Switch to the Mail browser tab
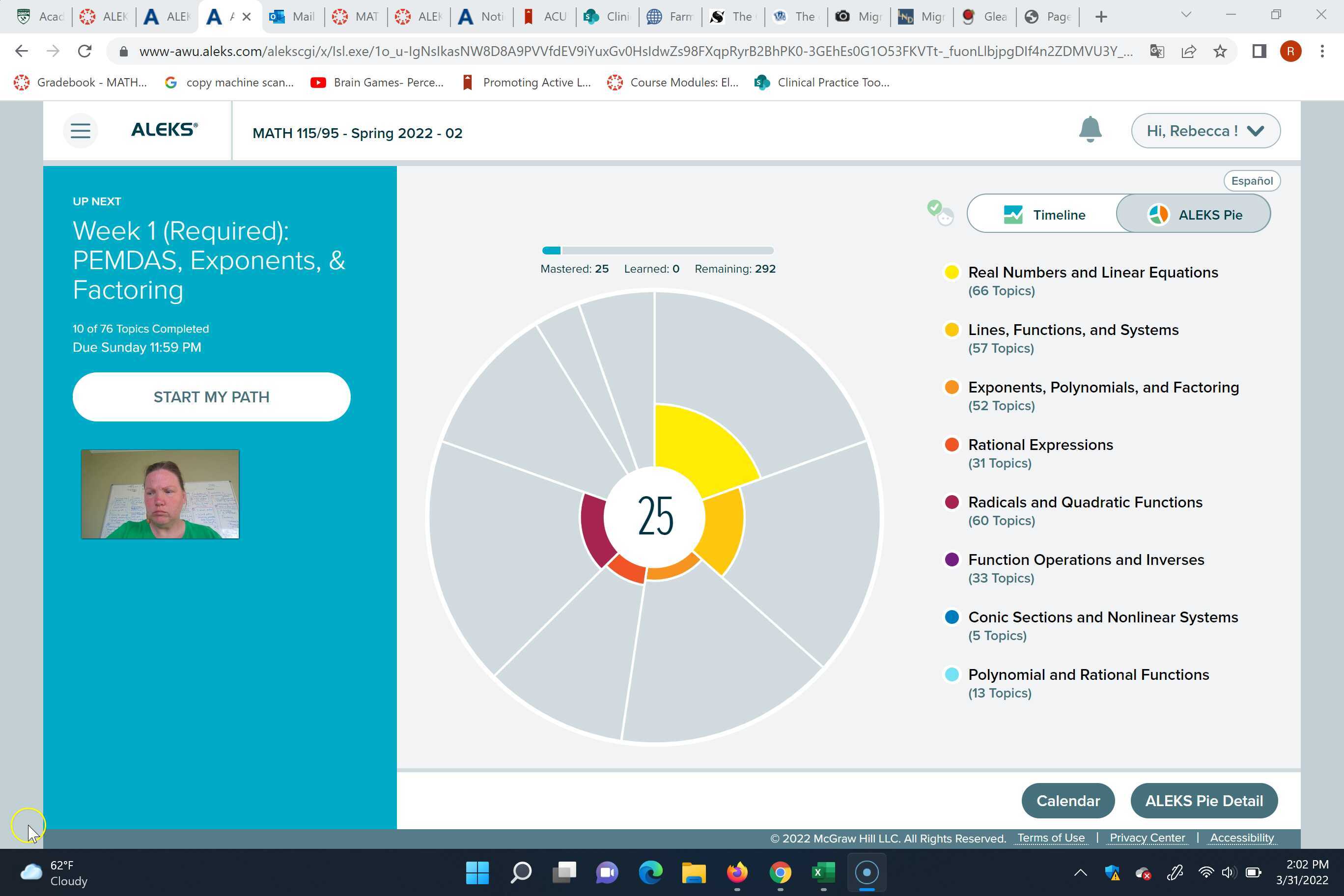 point(293,17)
